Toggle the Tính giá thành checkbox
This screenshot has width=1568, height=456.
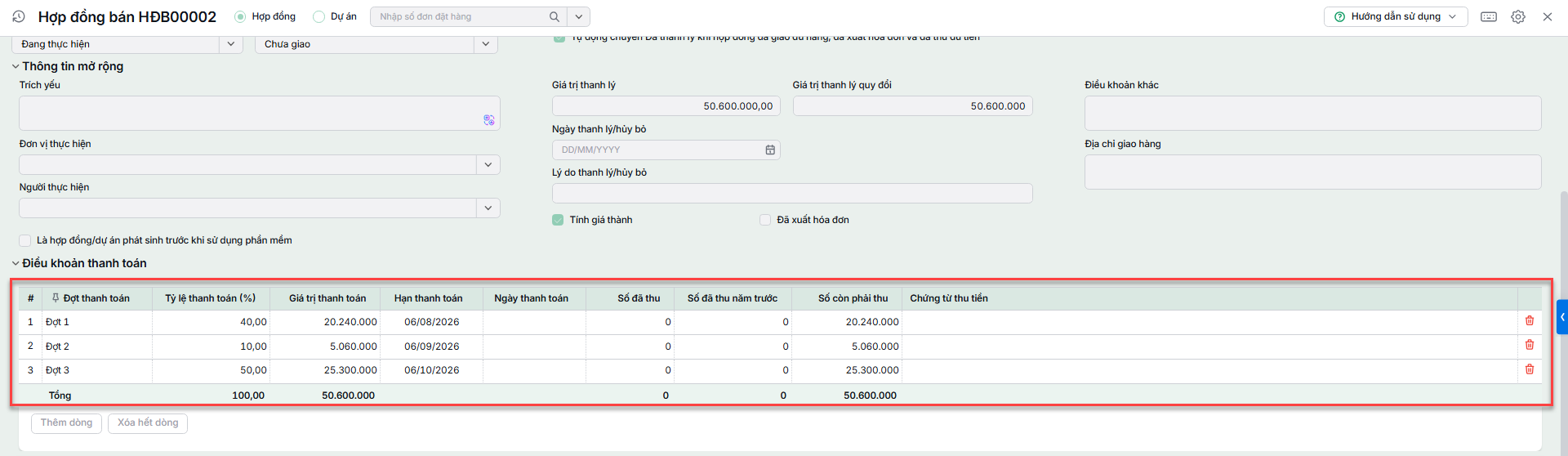point(558,220)
